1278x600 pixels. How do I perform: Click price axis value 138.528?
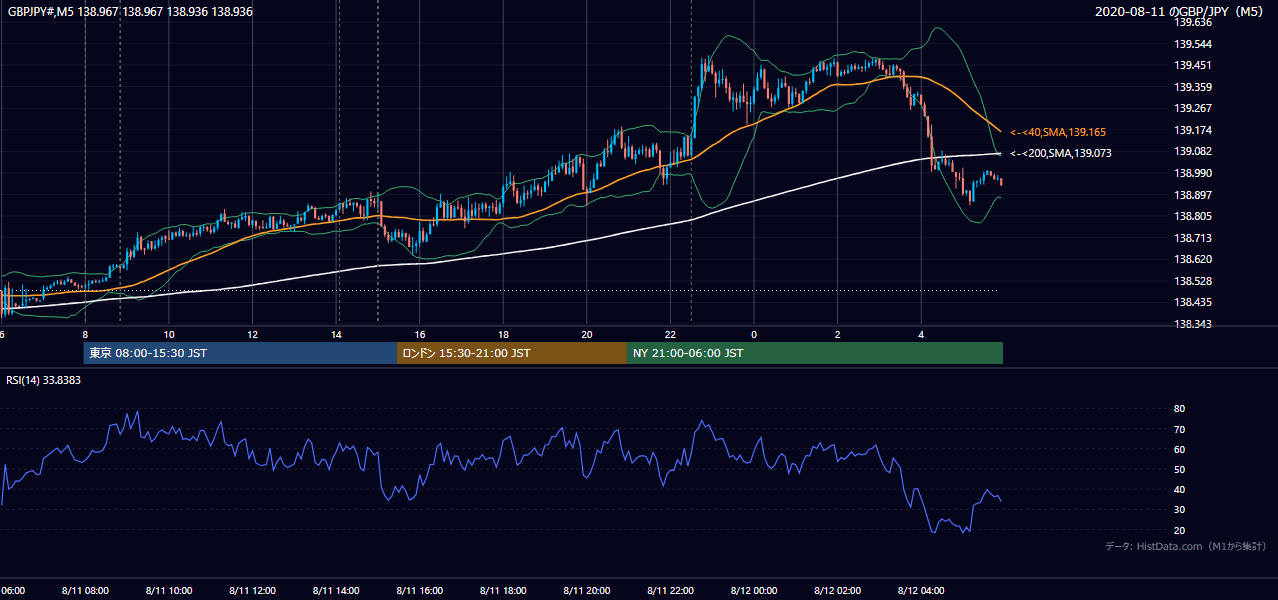coord(1193,281)
